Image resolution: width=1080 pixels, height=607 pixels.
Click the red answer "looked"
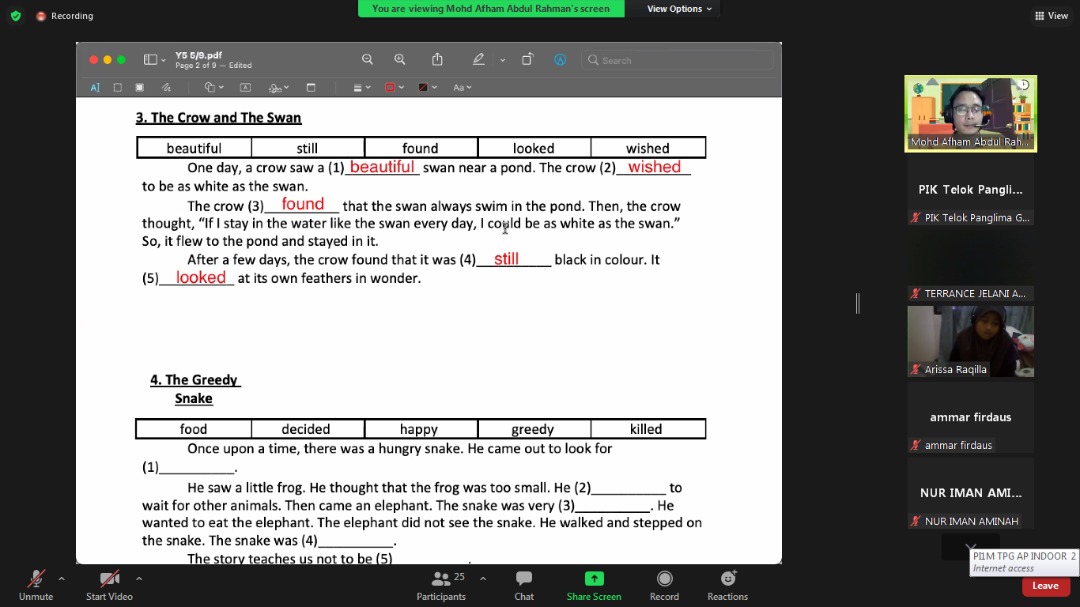(200, 277)
